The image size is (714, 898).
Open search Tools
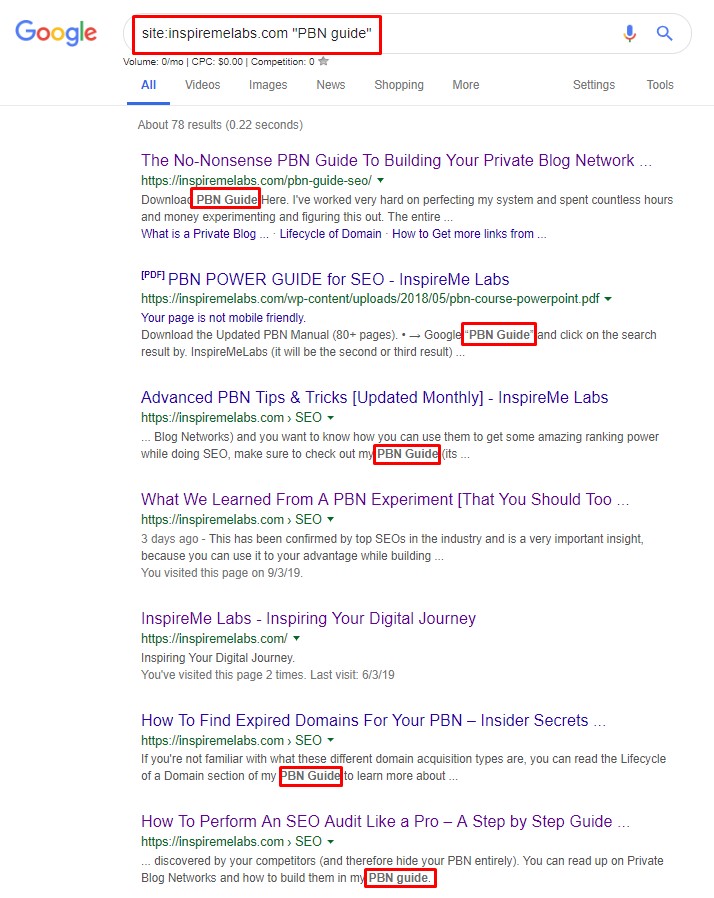[660, 85]
